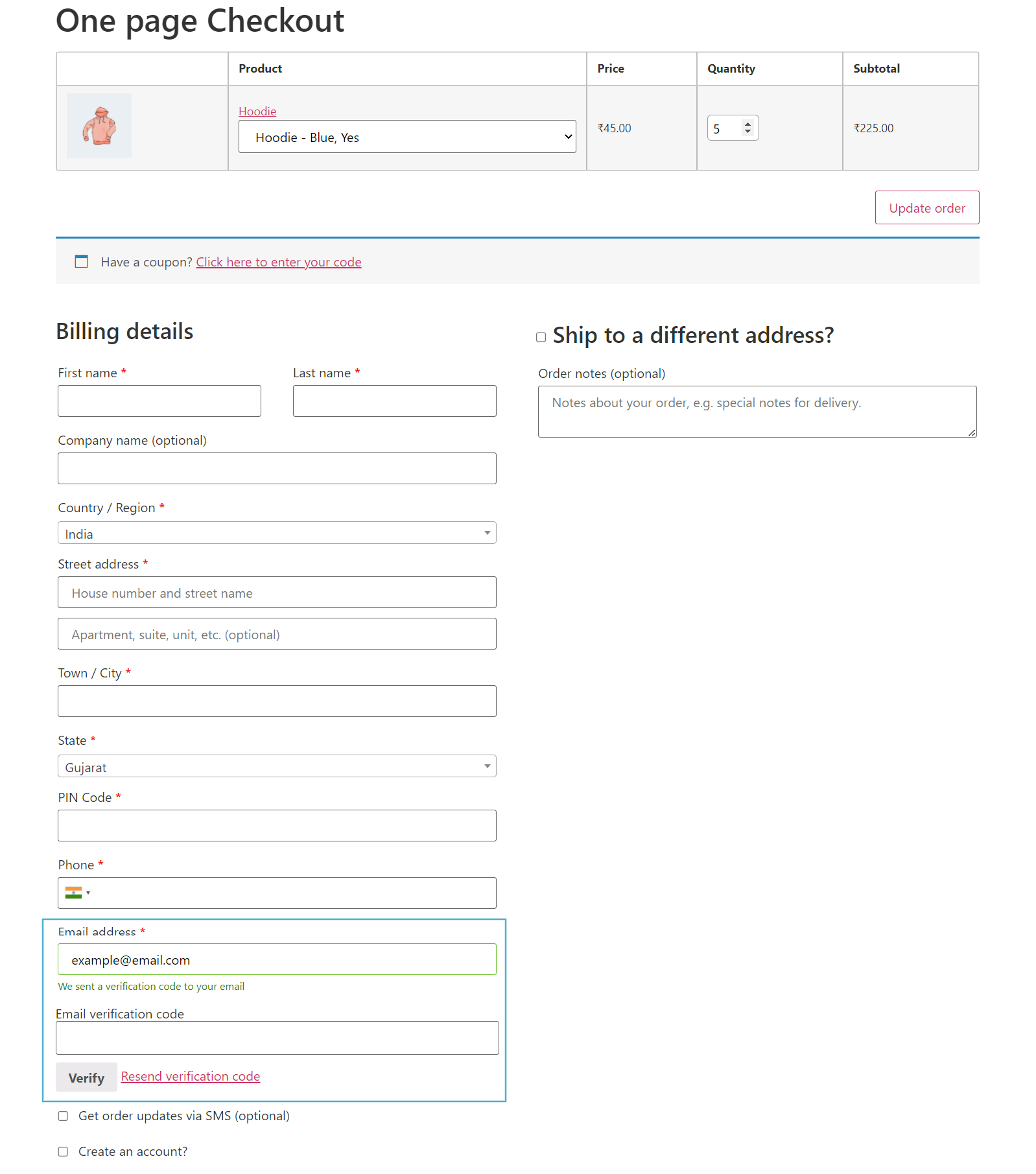This screenshot has height=1174, width=1036.
Task: Click here to enter your coupon code
Action: 278,262
